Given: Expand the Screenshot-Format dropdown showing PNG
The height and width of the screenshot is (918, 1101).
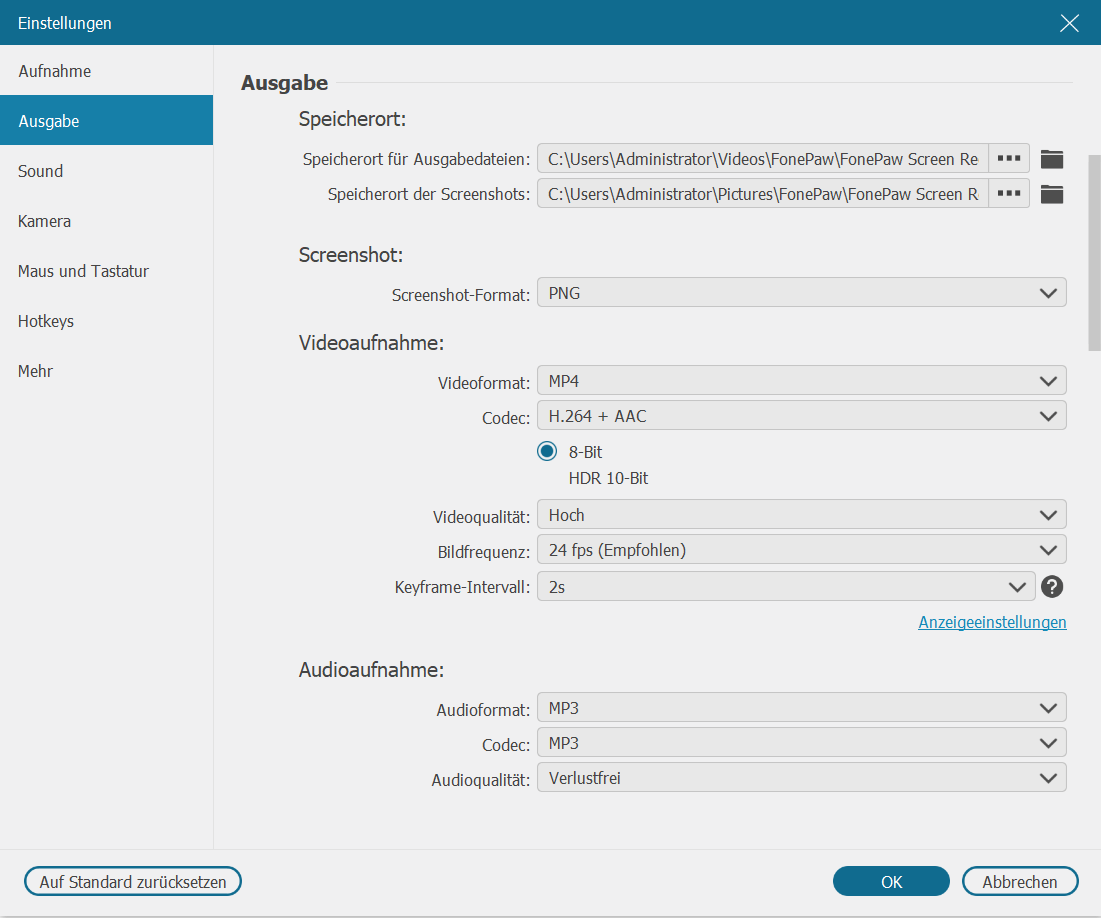Looking at the screenshot, I should (x=801, y=293).
